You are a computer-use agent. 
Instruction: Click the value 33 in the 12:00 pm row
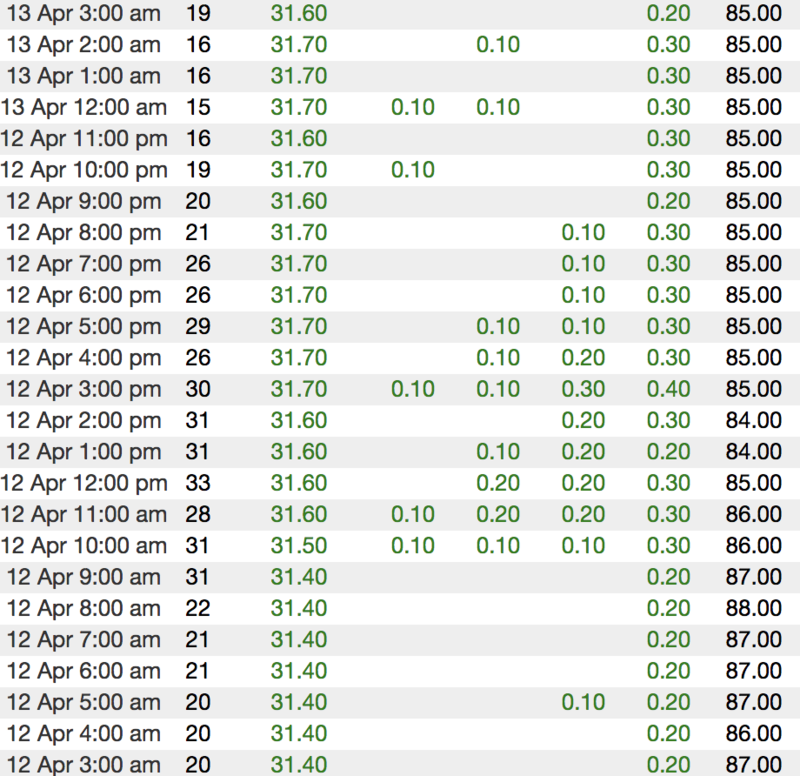pyautogui.click(x=198, y=484)
